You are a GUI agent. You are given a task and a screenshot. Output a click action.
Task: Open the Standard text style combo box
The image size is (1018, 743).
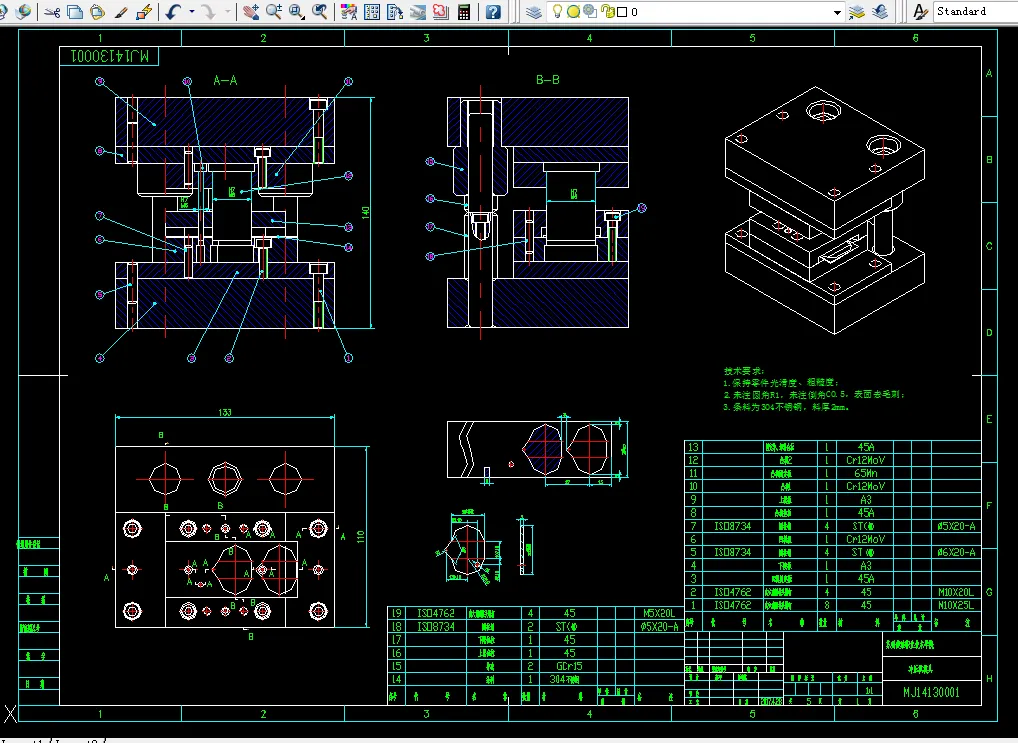(975, 12)
